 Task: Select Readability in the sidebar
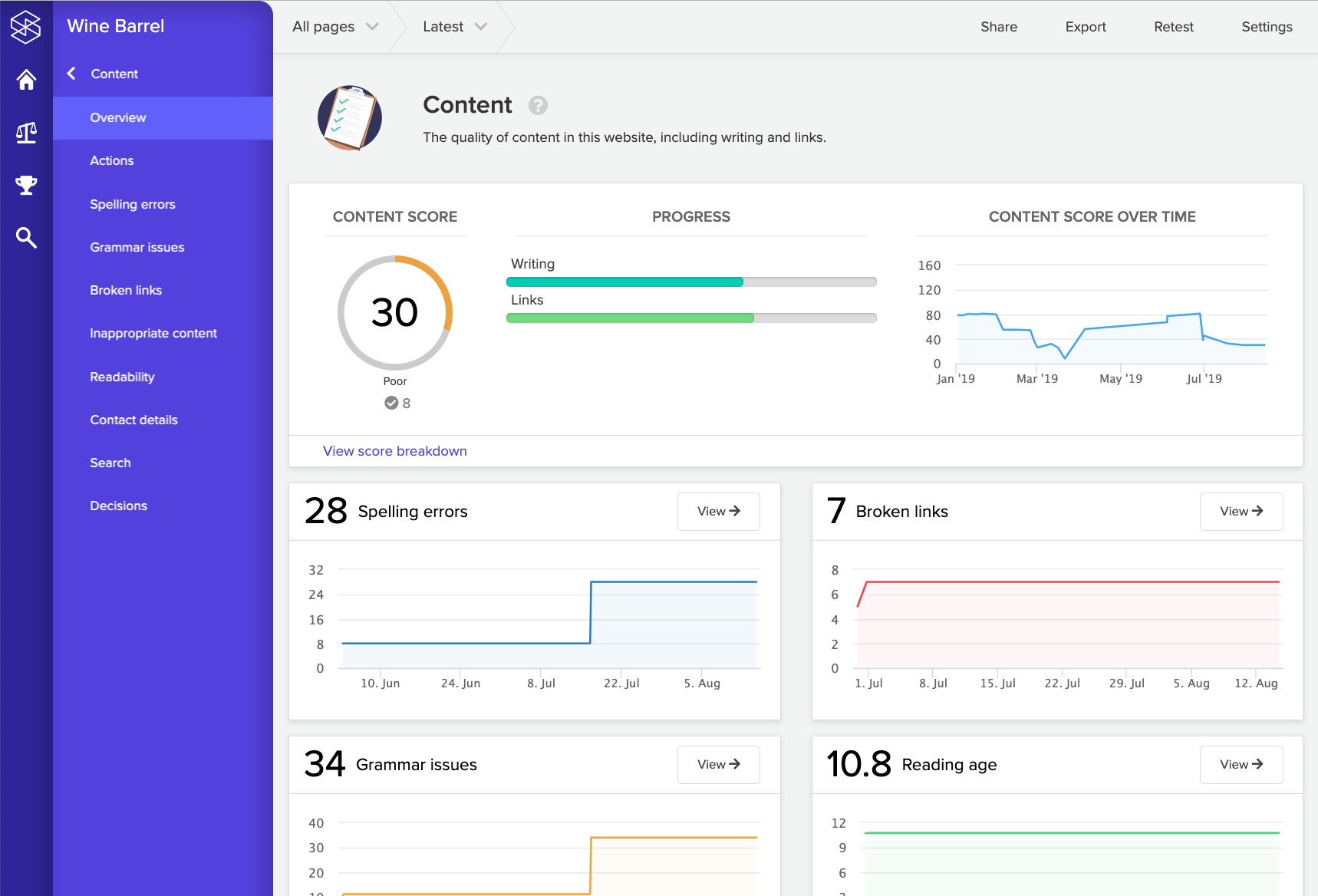coord(122,377)
